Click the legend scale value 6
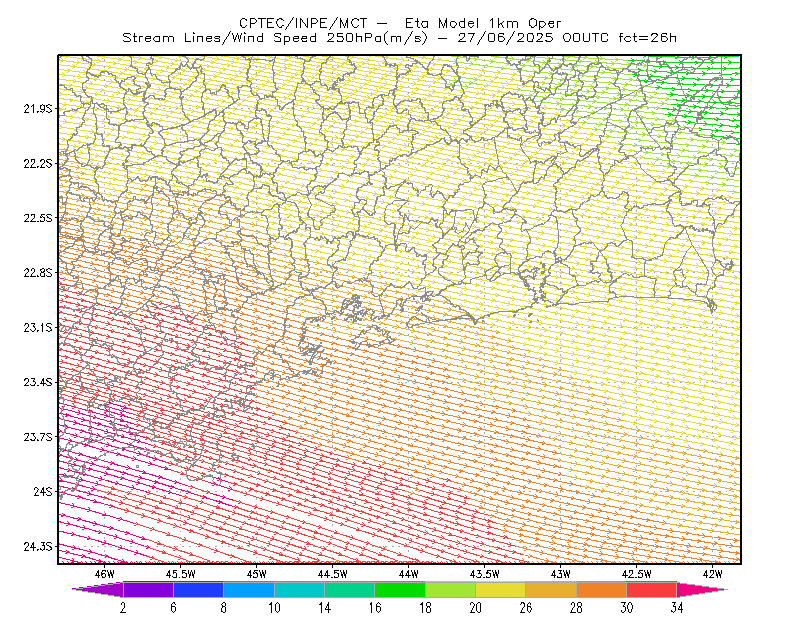800x618 pixels. point(173,608)
